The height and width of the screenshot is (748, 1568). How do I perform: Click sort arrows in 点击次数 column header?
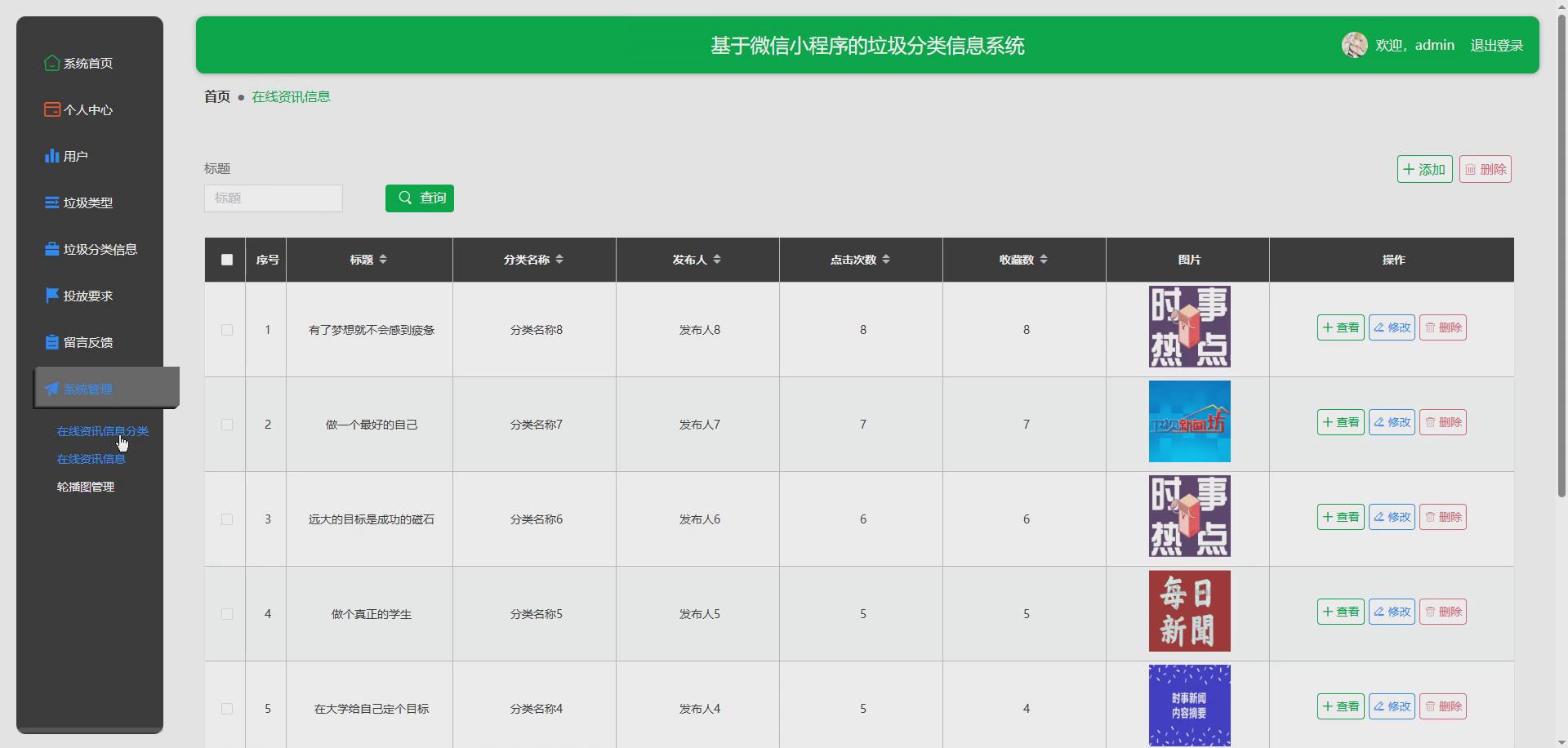click(886, 259)
